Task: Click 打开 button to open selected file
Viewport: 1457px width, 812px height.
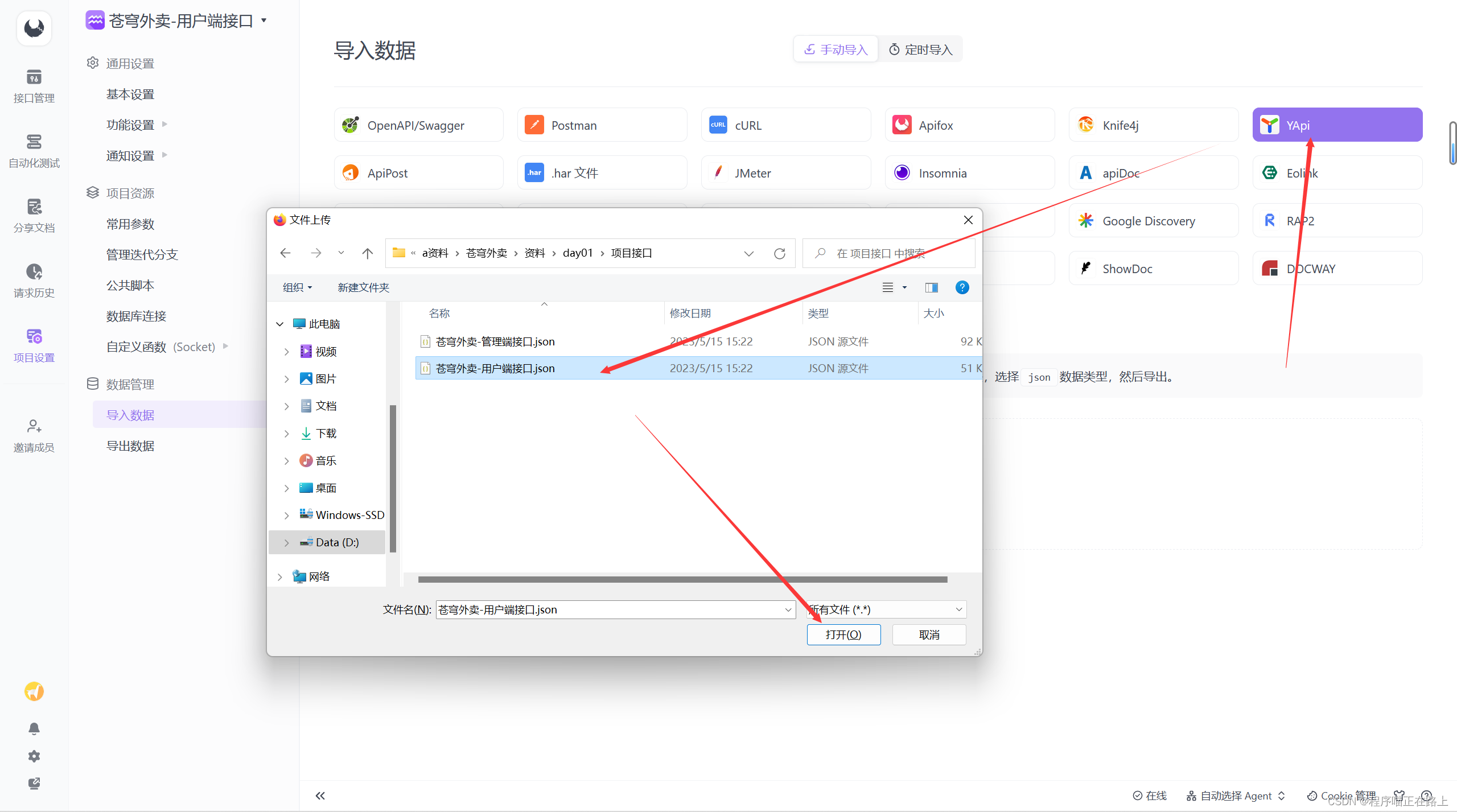Action: pyautogui.click(x=844, y=634)
